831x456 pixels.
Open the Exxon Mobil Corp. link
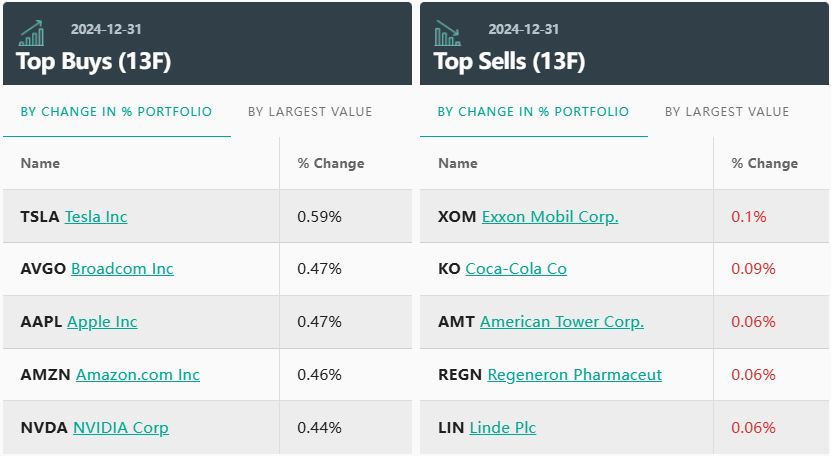coord(550,216)
